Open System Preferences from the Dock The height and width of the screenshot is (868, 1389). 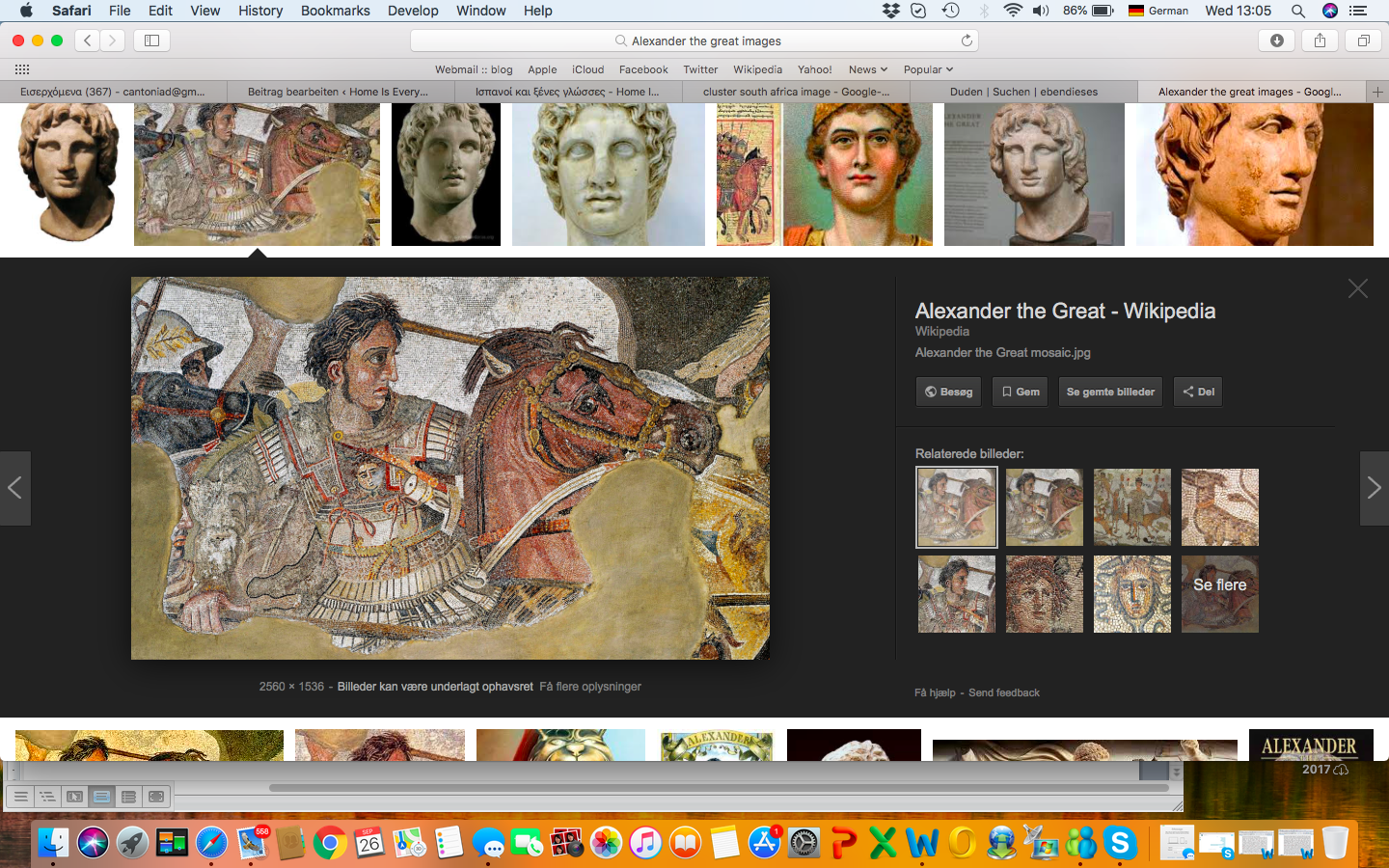803,844
